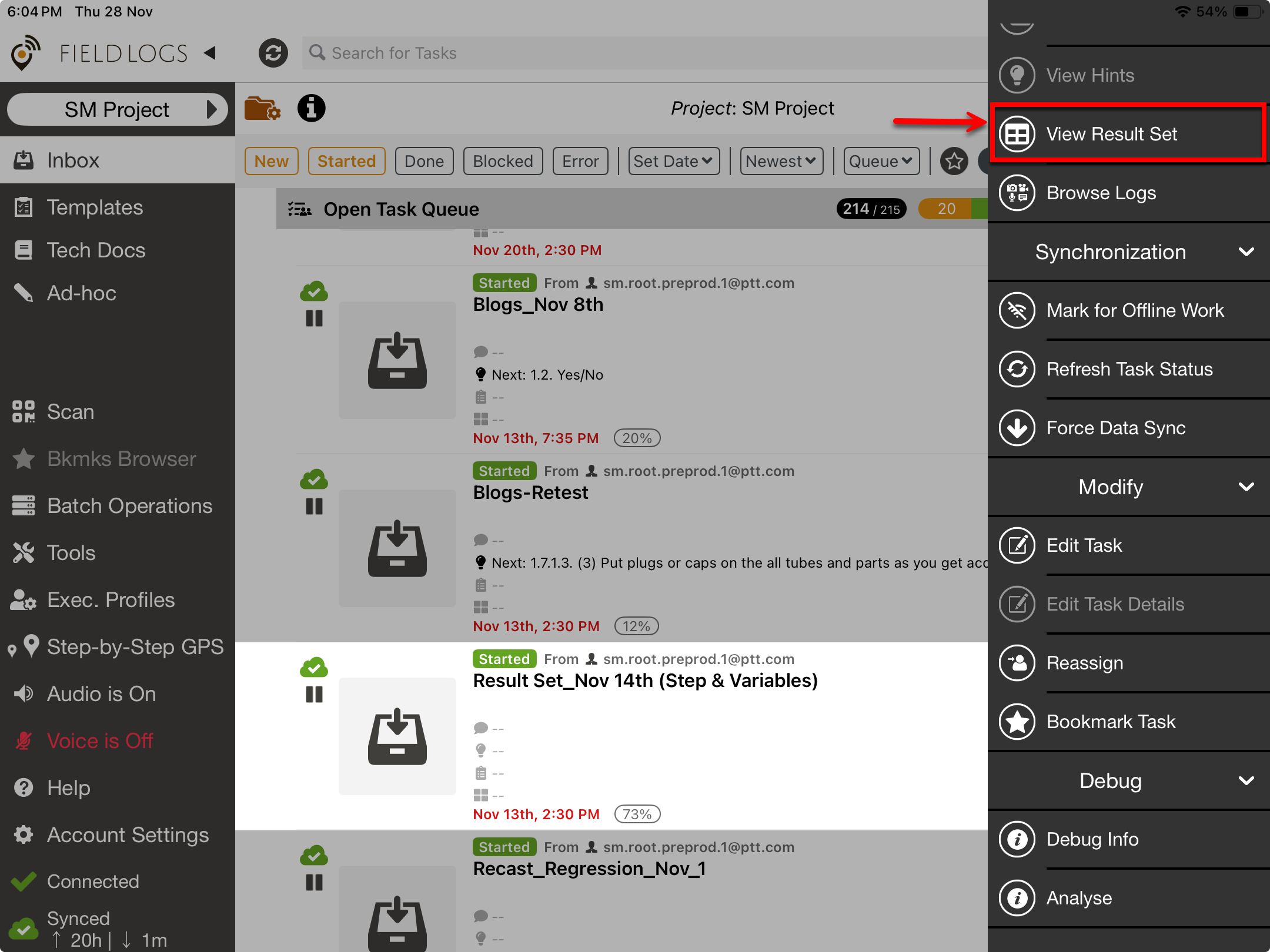Click the SM Project selector button
The image size is (1270, 952).
[x=118, y=109]
